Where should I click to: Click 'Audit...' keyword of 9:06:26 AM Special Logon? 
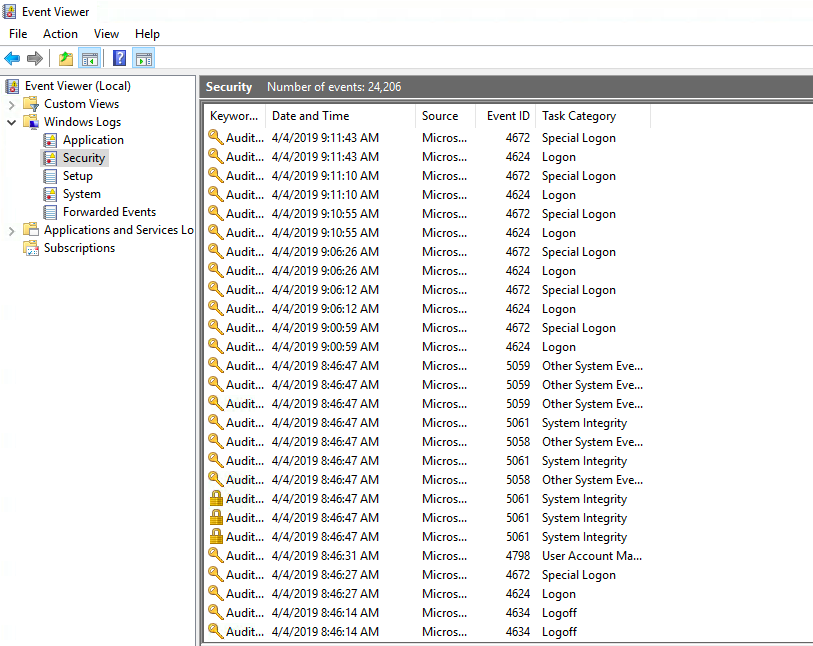245,251
